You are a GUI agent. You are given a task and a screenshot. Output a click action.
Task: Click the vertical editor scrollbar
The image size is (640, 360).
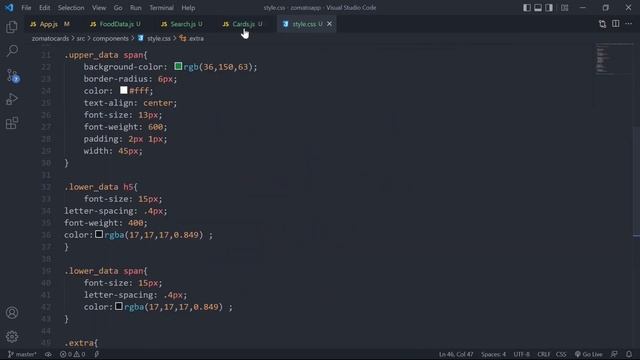click(636, 182)
